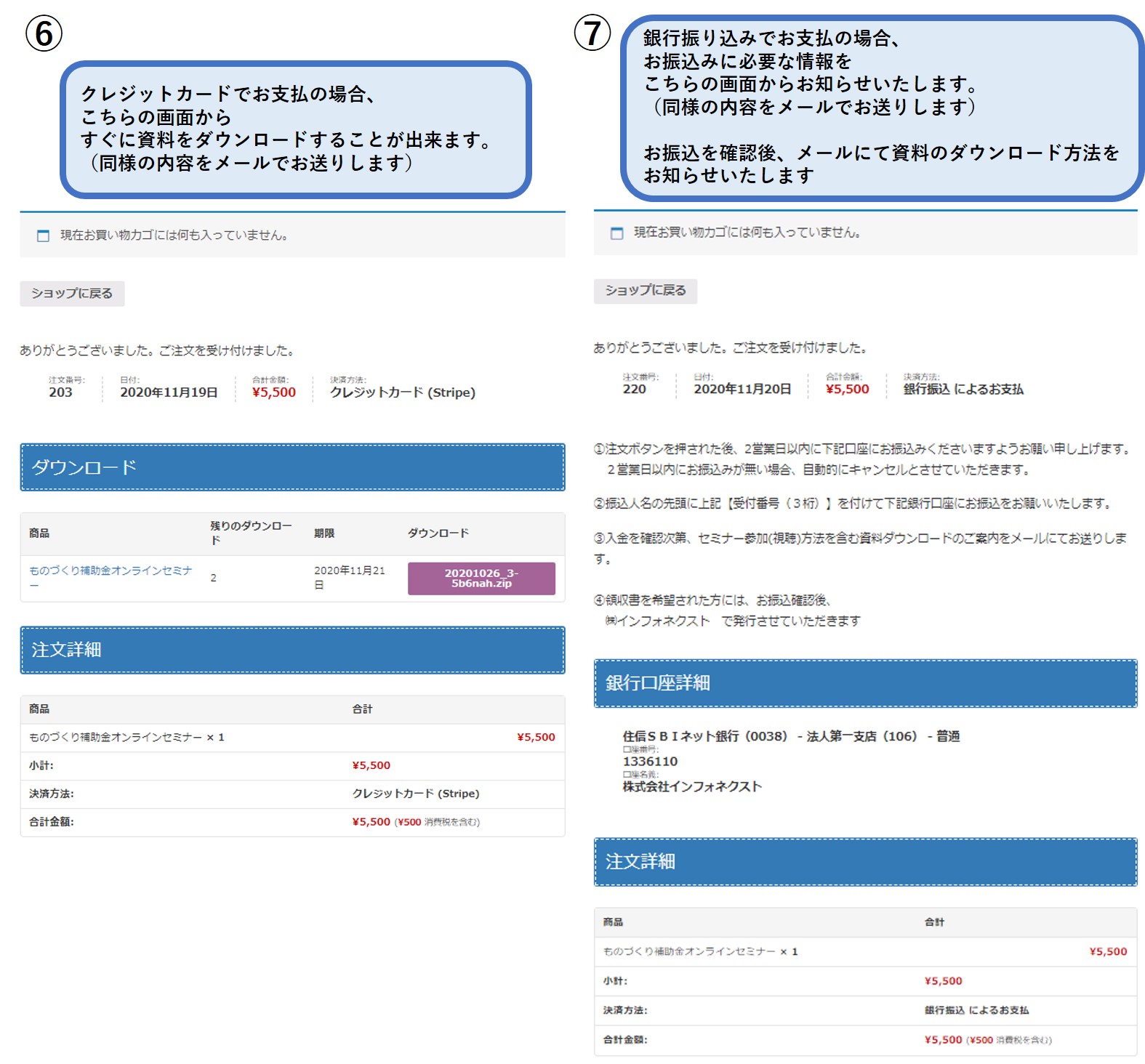Open ものづくり補助金オンラインセミナー product link in download table
Viewport: 1145px width, 1064px height.
click(x=111, y=578)
